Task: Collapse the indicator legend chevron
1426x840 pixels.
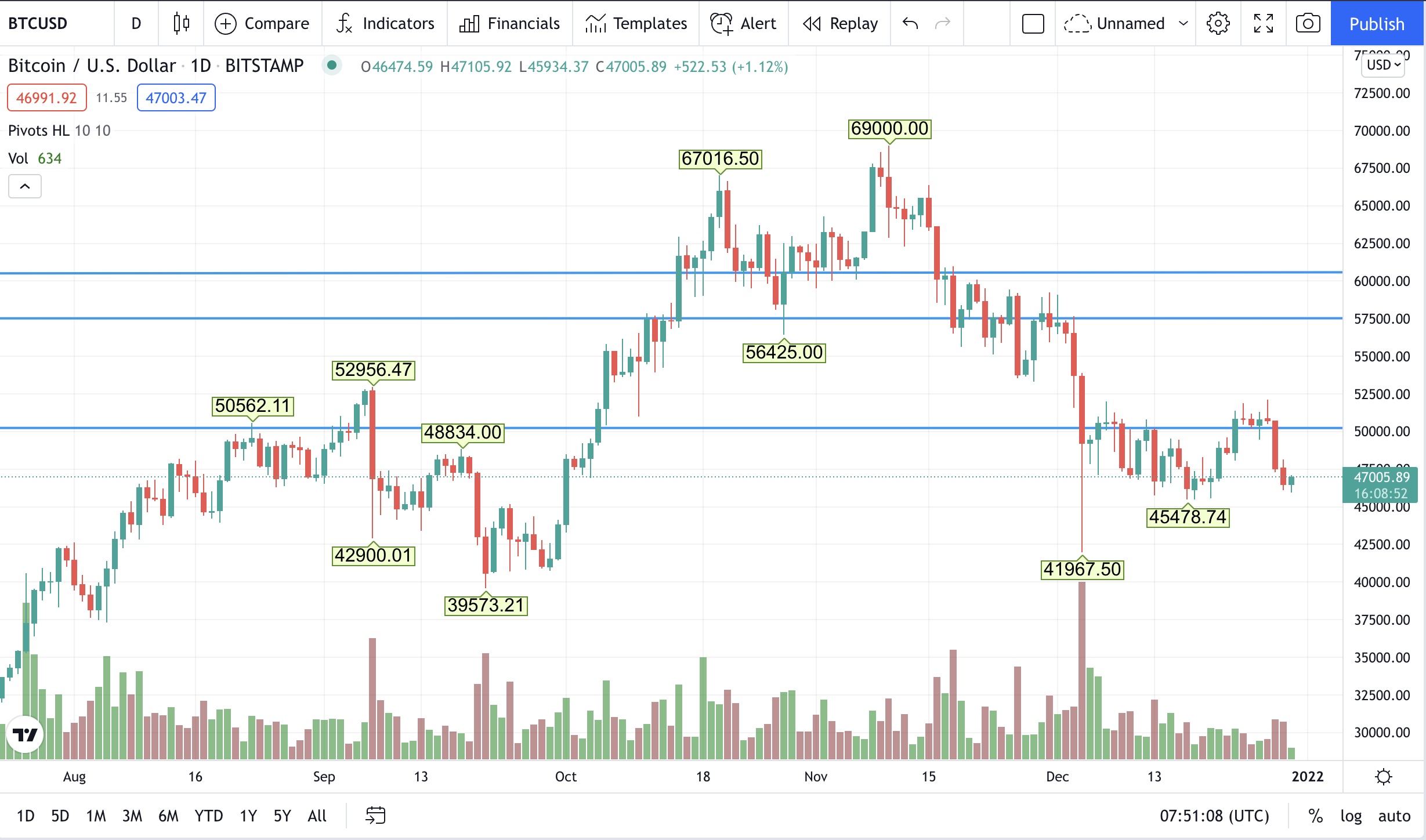Action: point(25,186)
